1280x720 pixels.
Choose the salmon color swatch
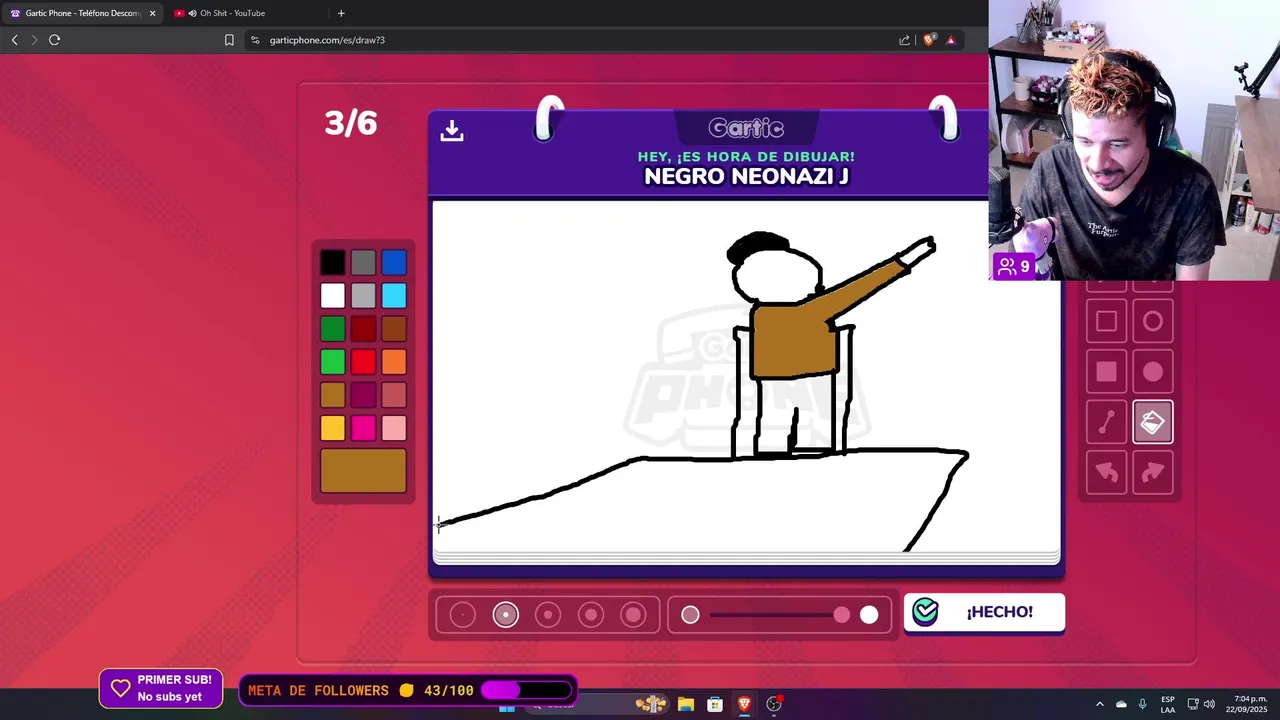394,395
